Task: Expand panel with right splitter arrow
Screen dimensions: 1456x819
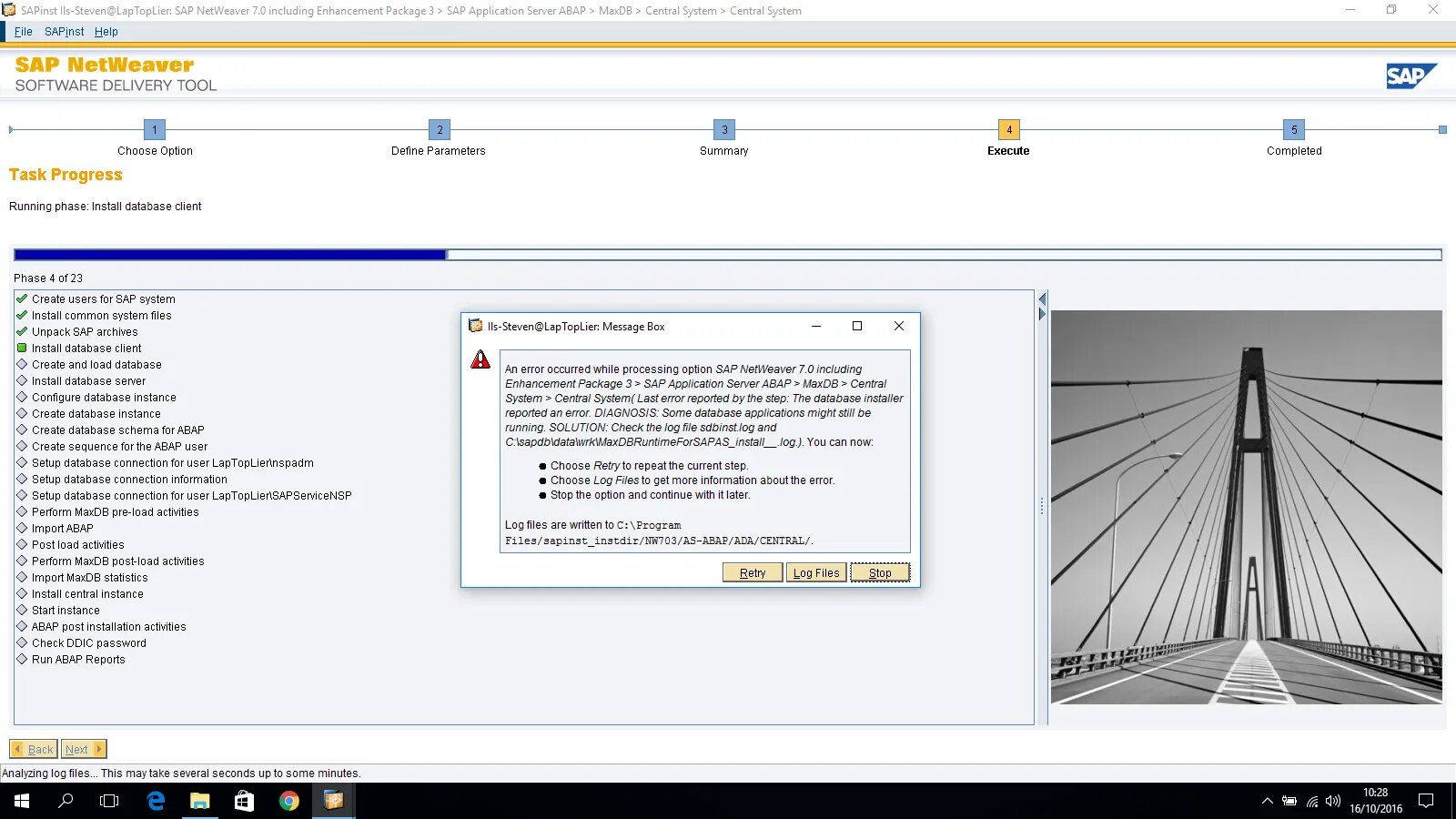Action: (x=1043, y=314)
